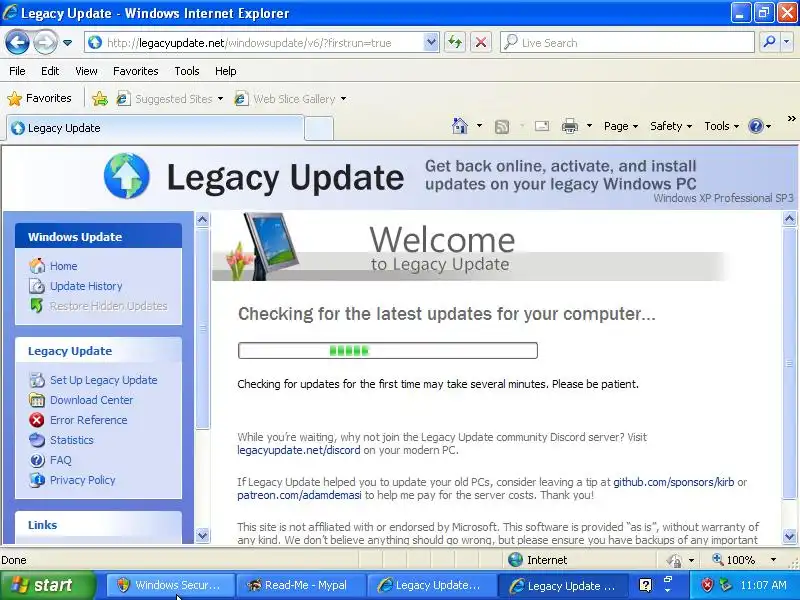Image resolution: width=800 pixels, height=600 pixels.
Task: Click the Internet zone status indicator
Action: 538,560
